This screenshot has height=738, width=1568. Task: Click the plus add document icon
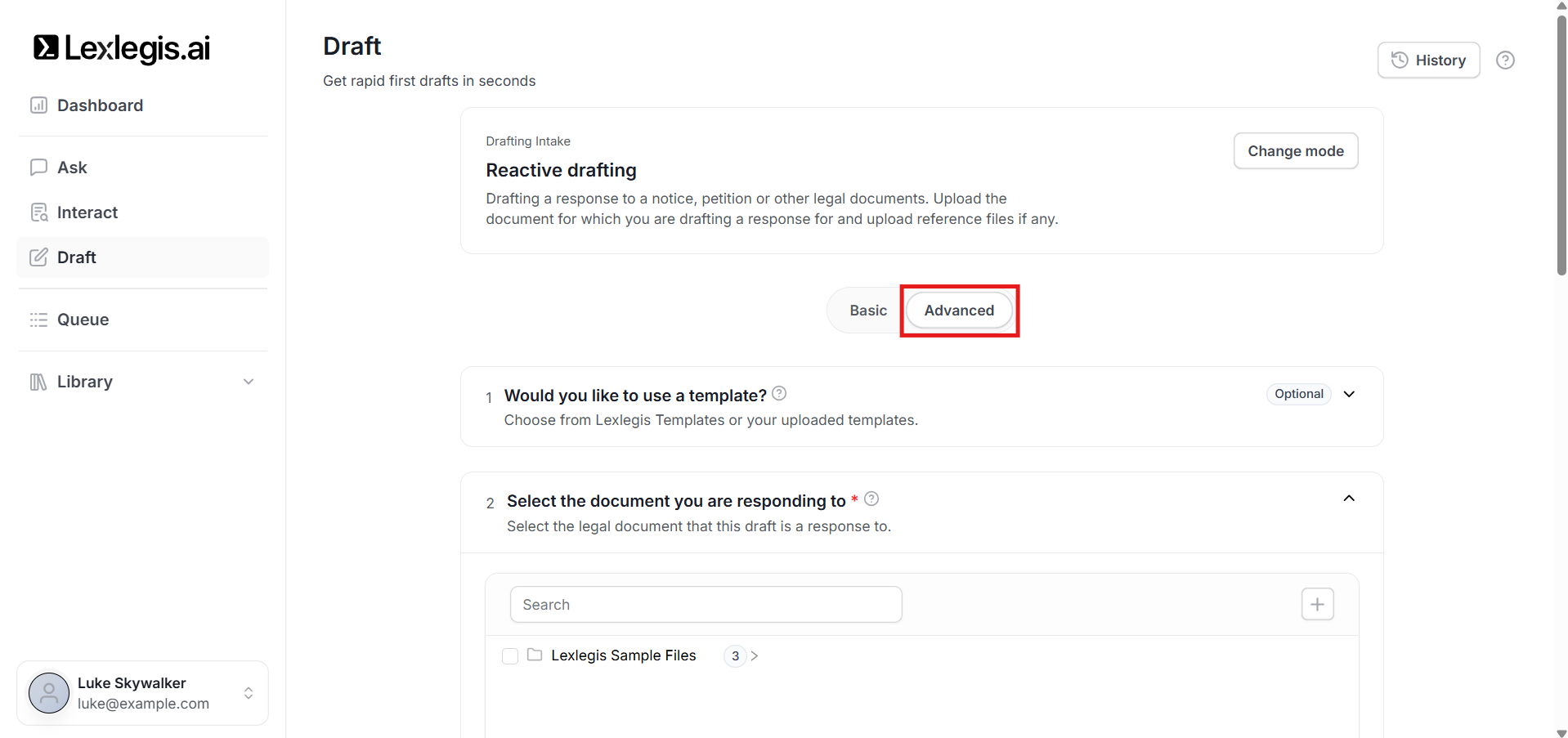click(1317, 605)
